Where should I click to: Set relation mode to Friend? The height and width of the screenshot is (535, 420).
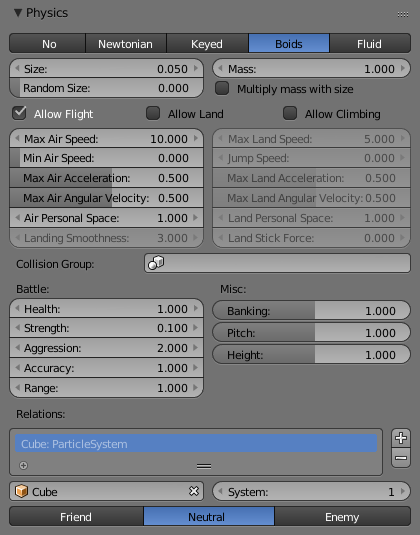point(76,516)
